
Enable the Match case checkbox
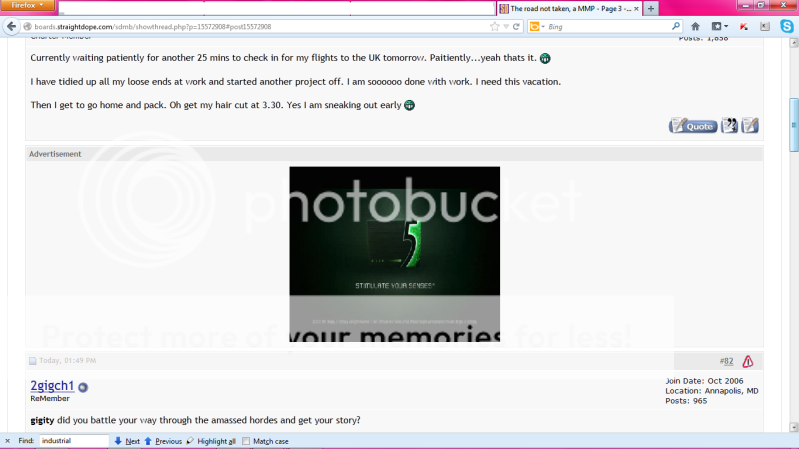pyautogui.click(x=248, y=441)
